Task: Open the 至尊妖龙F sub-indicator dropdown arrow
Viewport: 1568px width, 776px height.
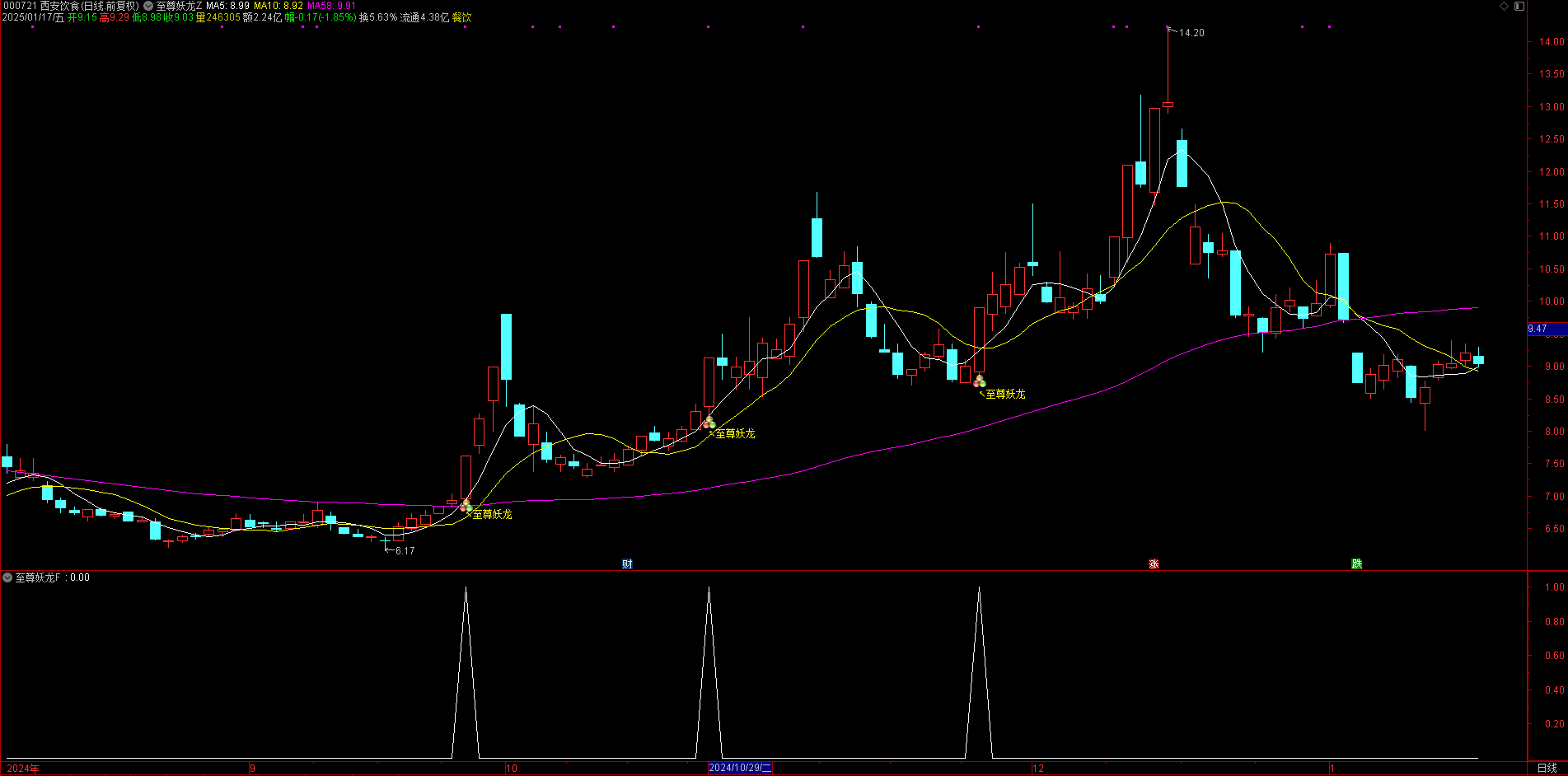Action: click(x=7, y=577)
